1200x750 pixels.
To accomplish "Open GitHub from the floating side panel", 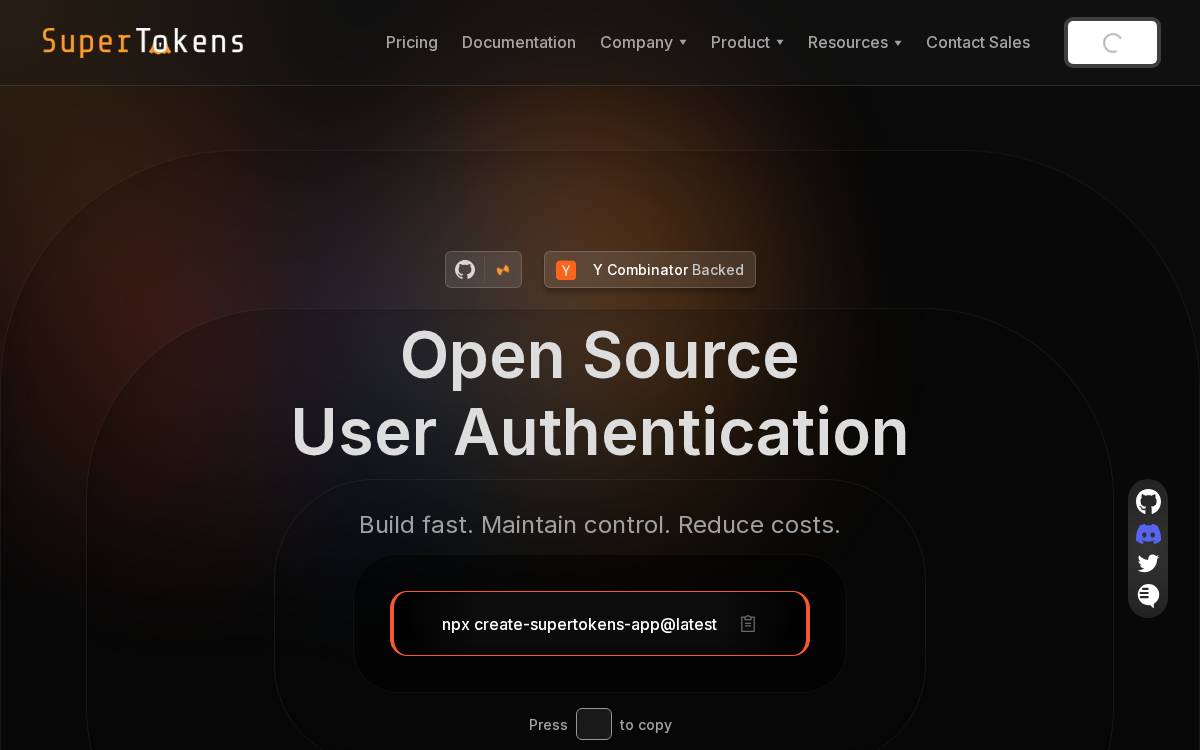I will pyautogui.click(x=1148, y=502).
